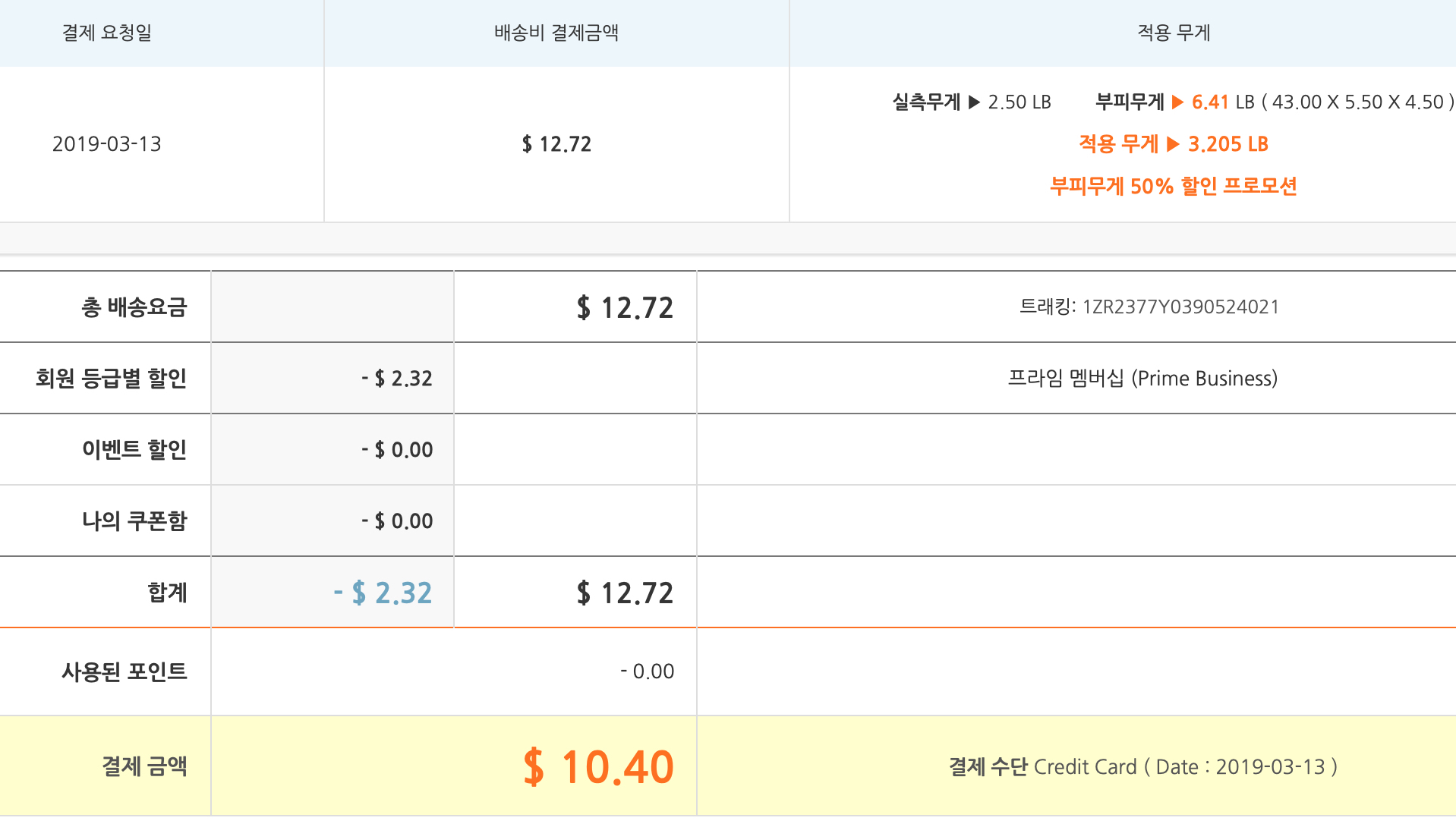Click the tracking number 1ZR2377Y0390524021
Viewport: 1456px width, 824px height.
pos(1180,307)
